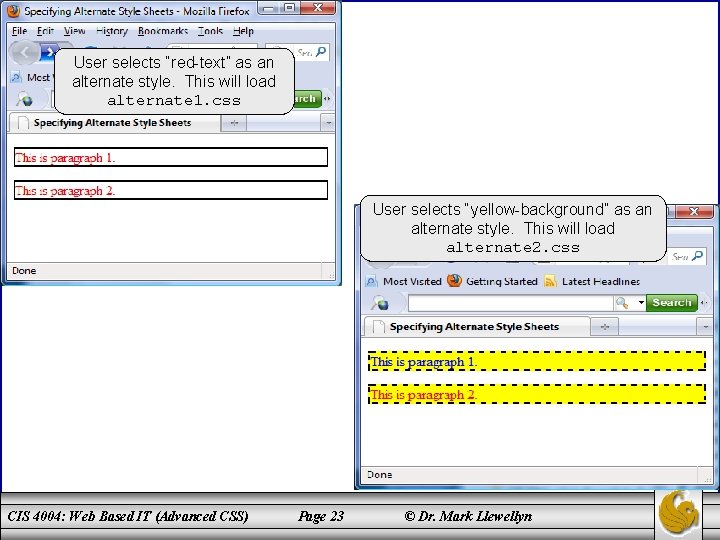The width and height of the screenshot is (720, 540).
Task: Open the Help menu in the left Firefox window
Action: (x=243, y=31)
